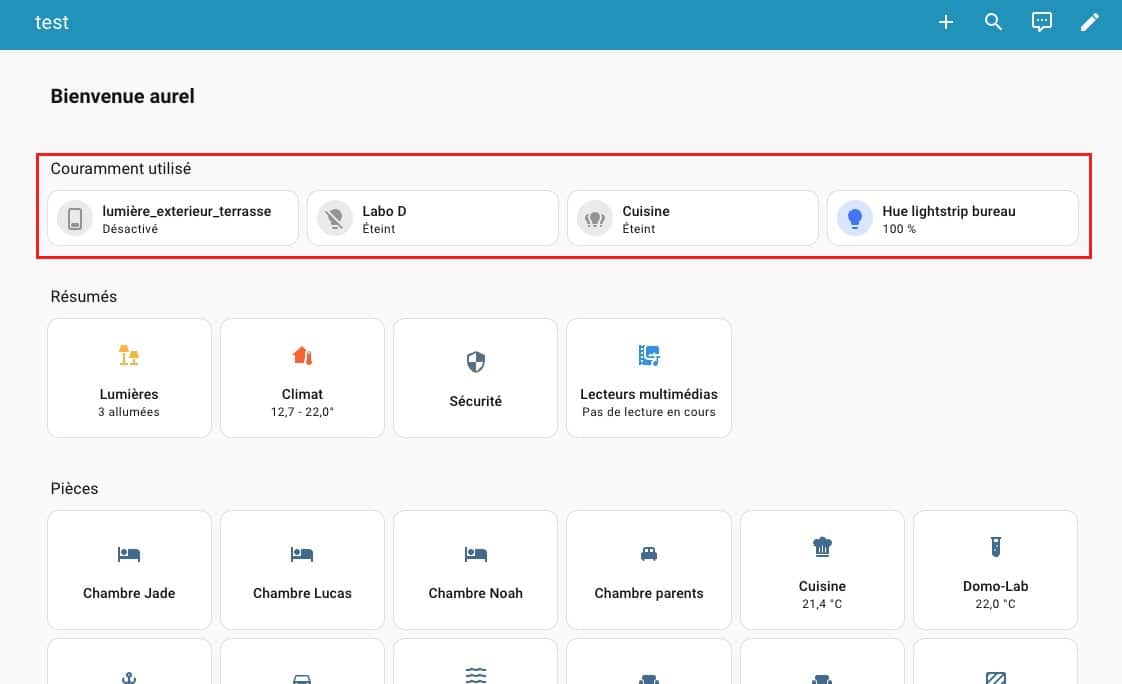Click the pencil edit dashboard icon
This screenshot has width=1122, height=684.
point(1089,22)
